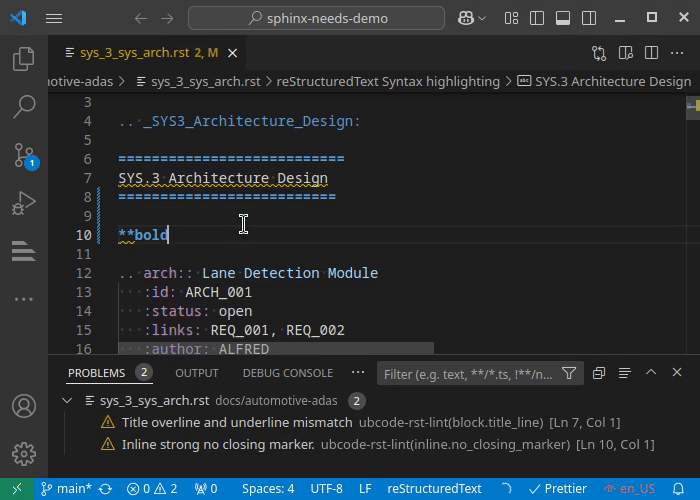Open the Accounts menu icon
Image resolution: width=700 pixels, height=500 pixels.
pos(23,407)
